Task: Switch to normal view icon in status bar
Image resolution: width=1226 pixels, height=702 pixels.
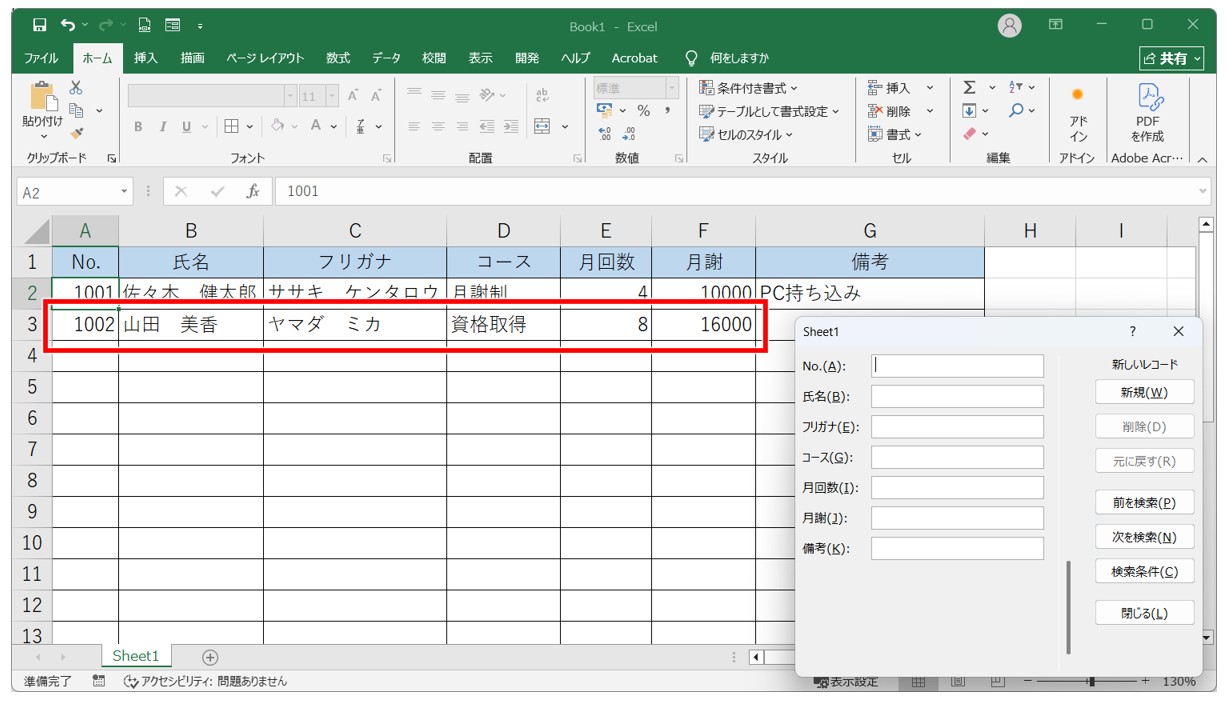Action: point(918,681)
